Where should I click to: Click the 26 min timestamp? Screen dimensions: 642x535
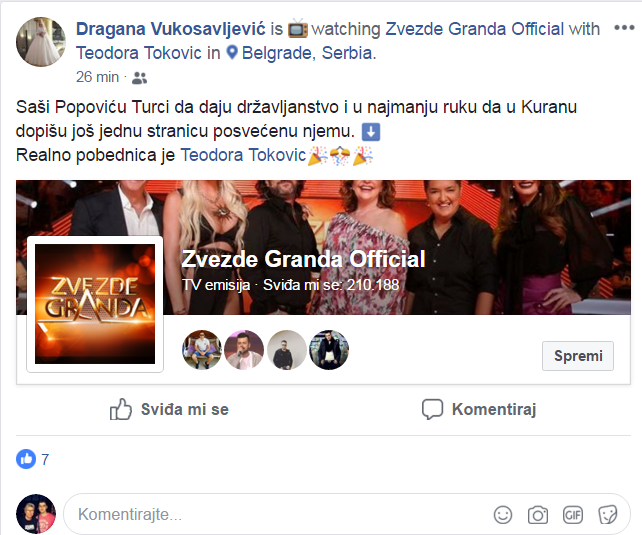pos(97,77)
